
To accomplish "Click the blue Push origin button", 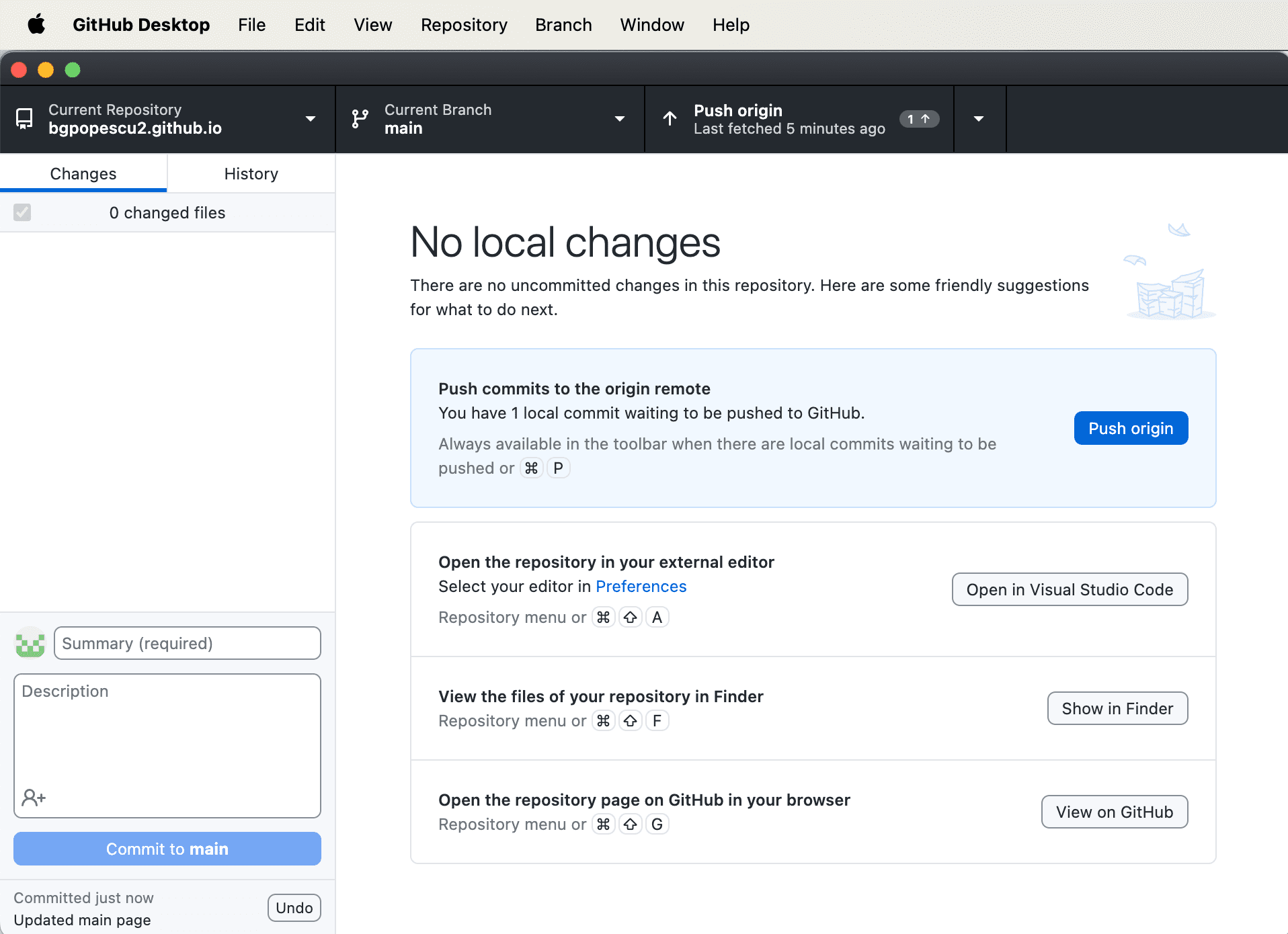I will pyautogui.click(x=1131, y=428).
